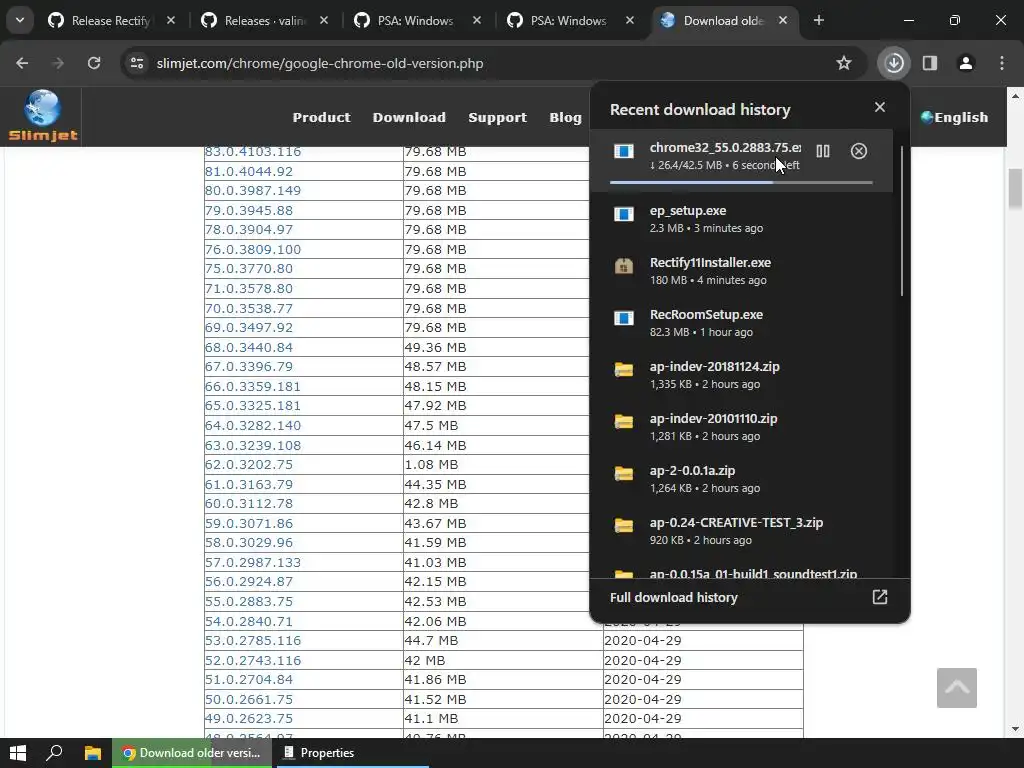Click the page vertical scrollbar thumb
1024x768 pixels.
tap(1015, 189)
